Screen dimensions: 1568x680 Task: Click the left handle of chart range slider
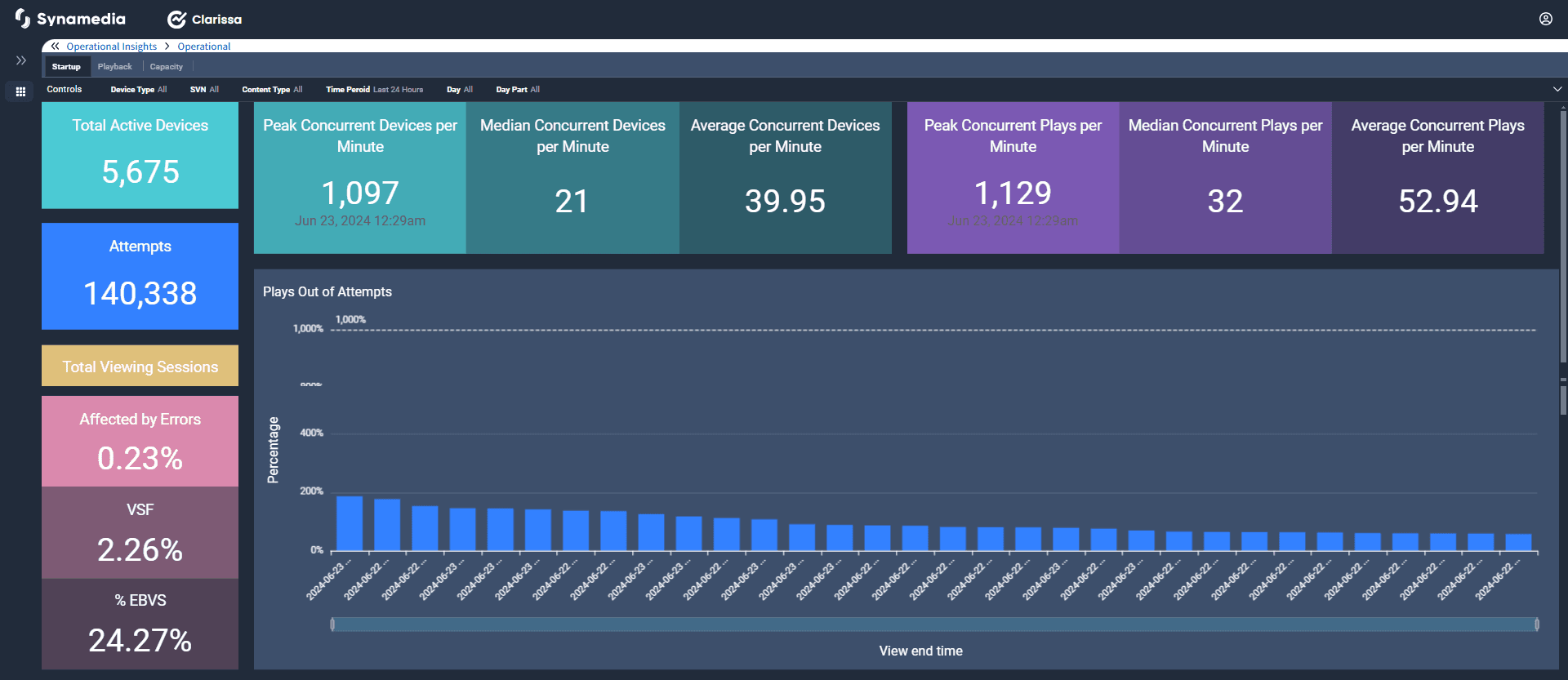tap(332, 624)
